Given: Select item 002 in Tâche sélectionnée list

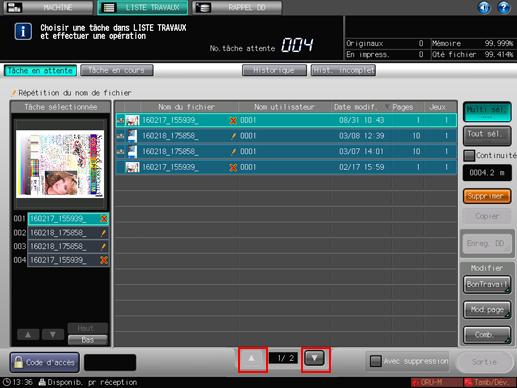Looking at the screenshot, I should [68, 233].
